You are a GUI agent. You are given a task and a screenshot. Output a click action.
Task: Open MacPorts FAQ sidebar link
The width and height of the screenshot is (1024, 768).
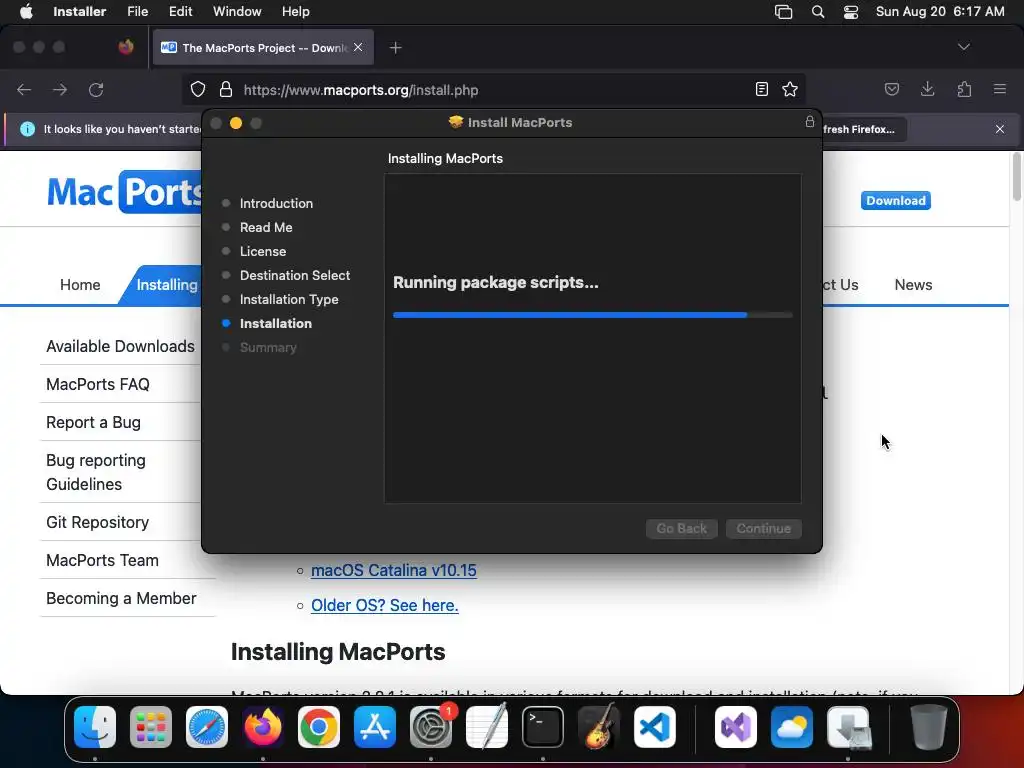(x=98, y=384)
